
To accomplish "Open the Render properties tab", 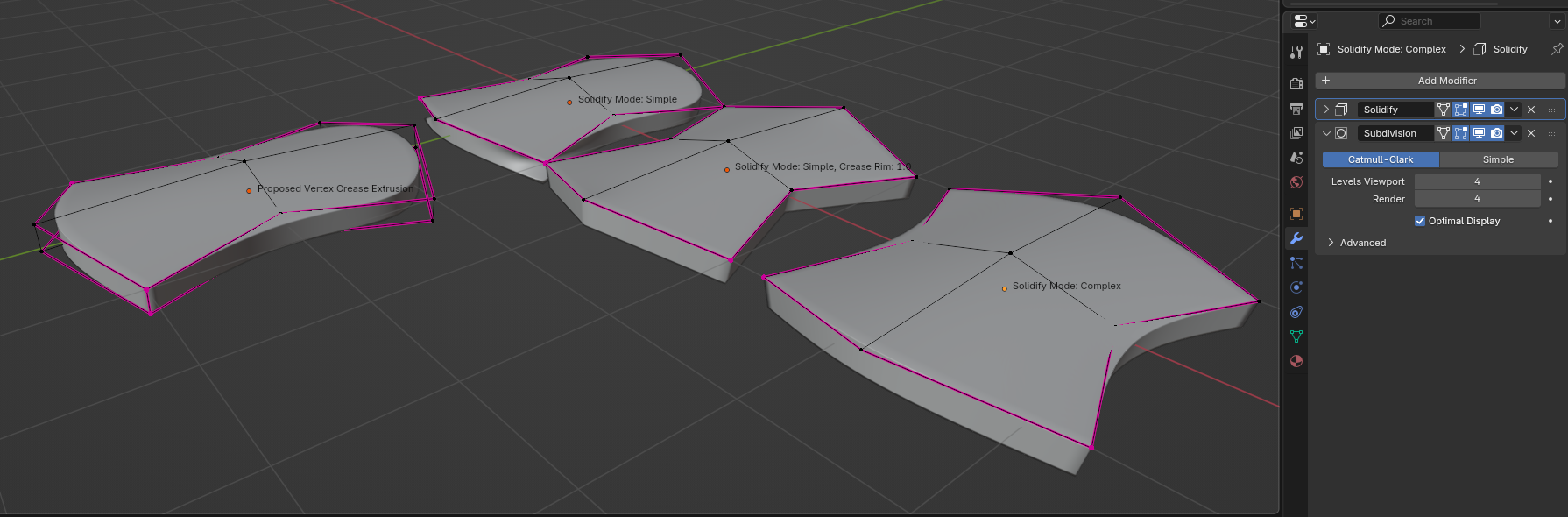I will [1296, 84].
